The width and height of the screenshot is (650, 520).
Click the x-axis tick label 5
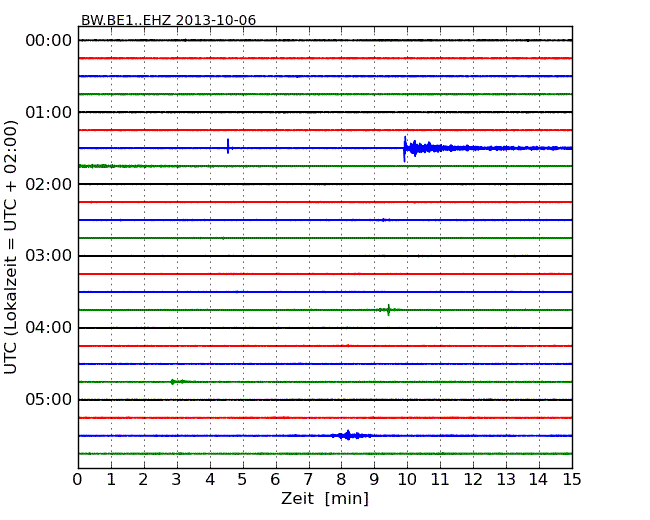tap(242, 480)
